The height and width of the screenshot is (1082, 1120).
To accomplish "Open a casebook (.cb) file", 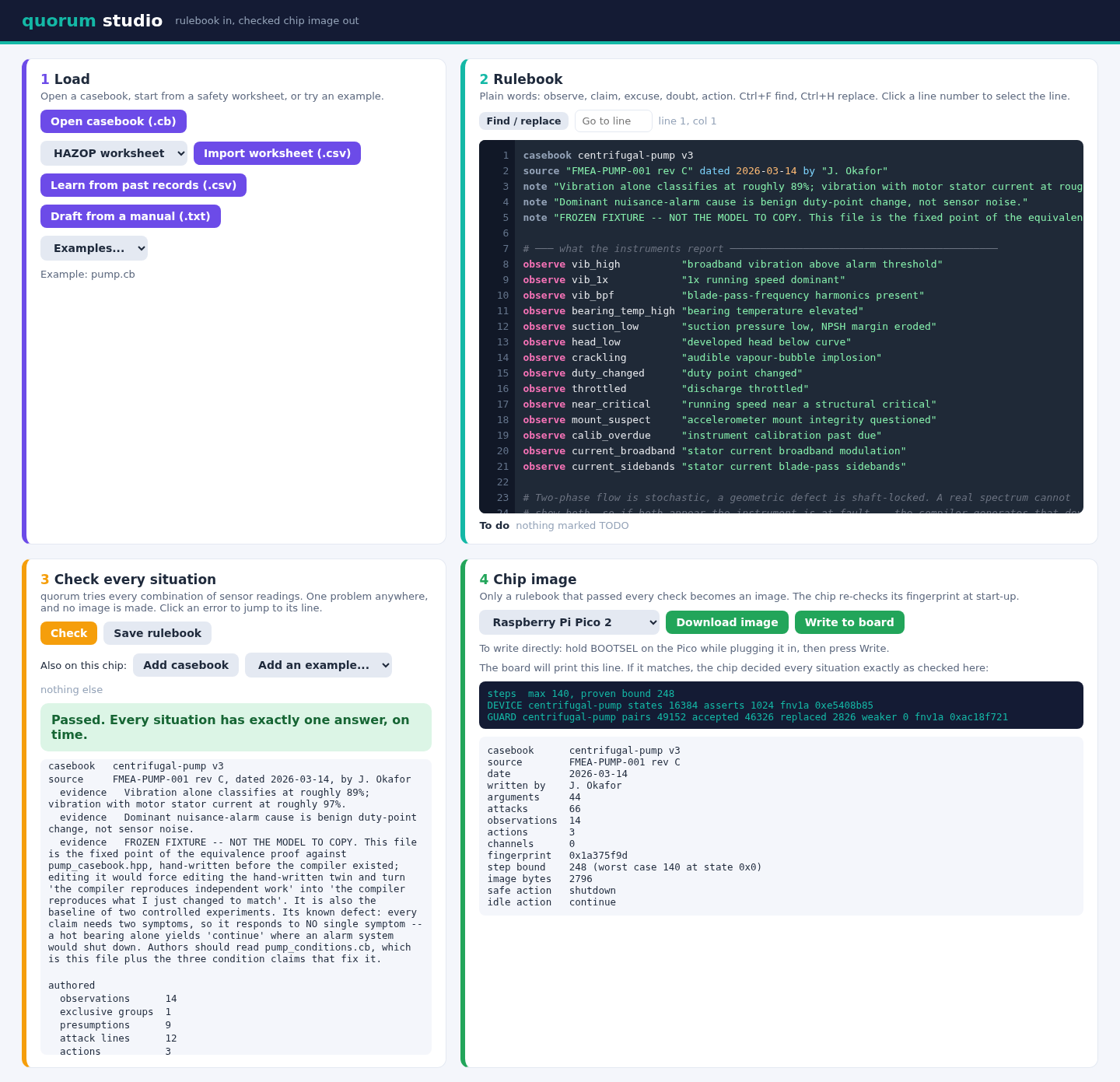I will (x=114, y=121).
